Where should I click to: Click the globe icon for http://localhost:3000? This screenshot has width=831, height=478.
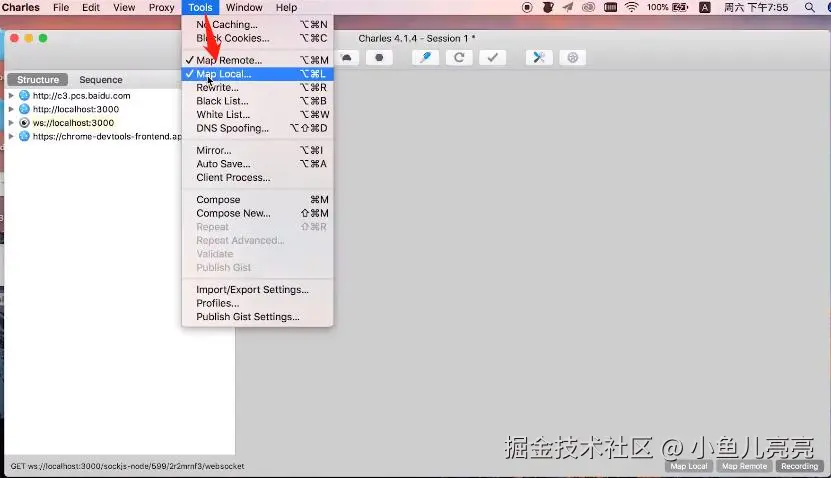[x=24, y=109]
